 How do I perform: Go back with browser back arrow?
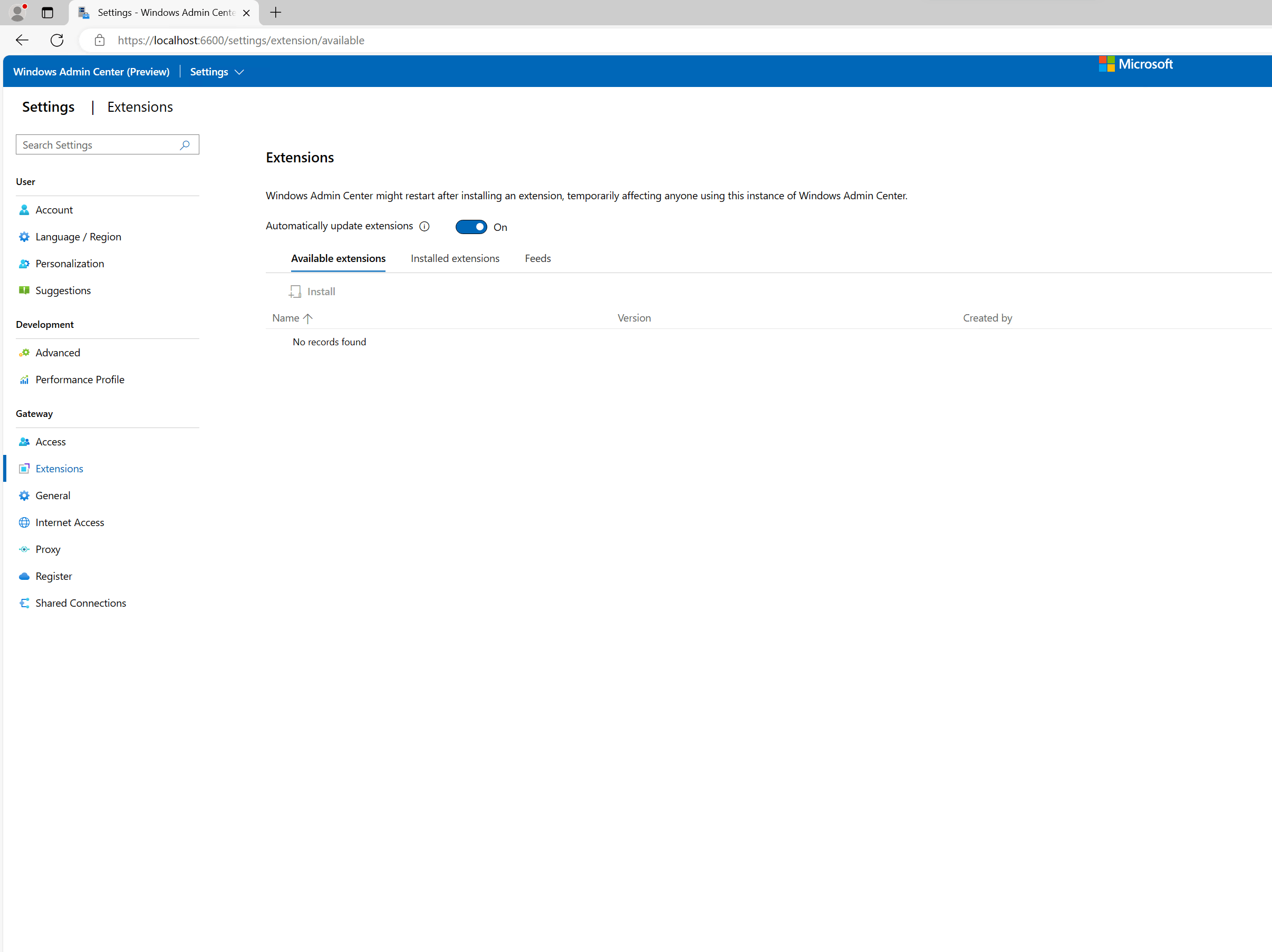[22, 40]
